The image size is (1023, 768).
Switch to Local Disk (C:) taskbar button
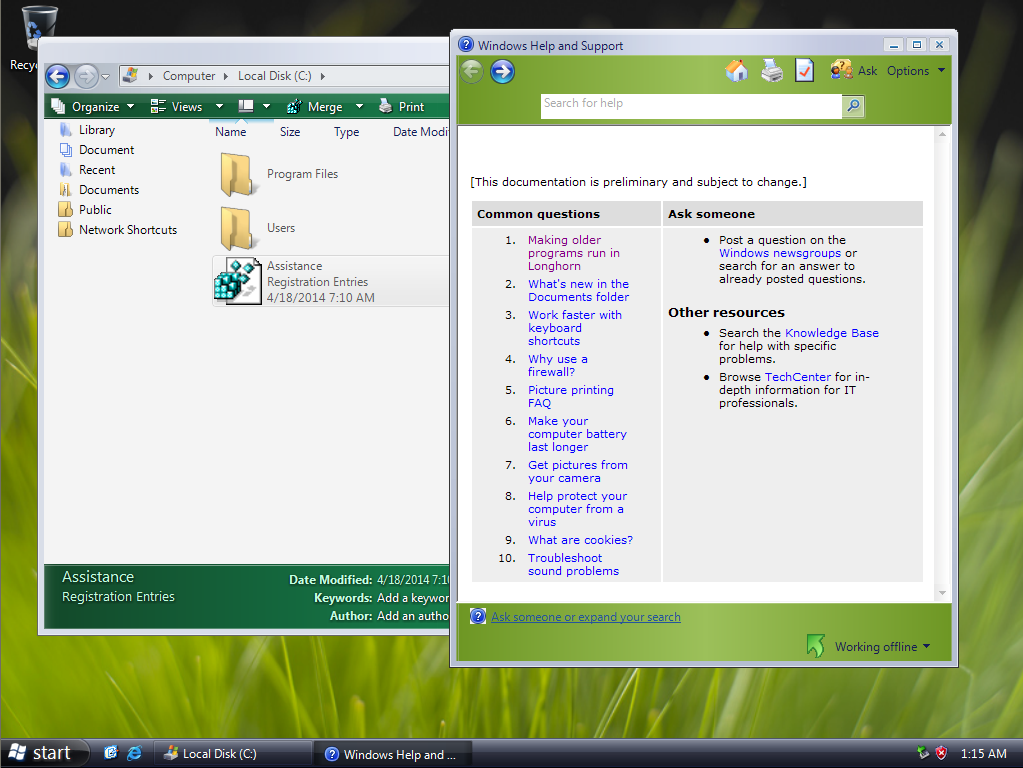point(232,754)
